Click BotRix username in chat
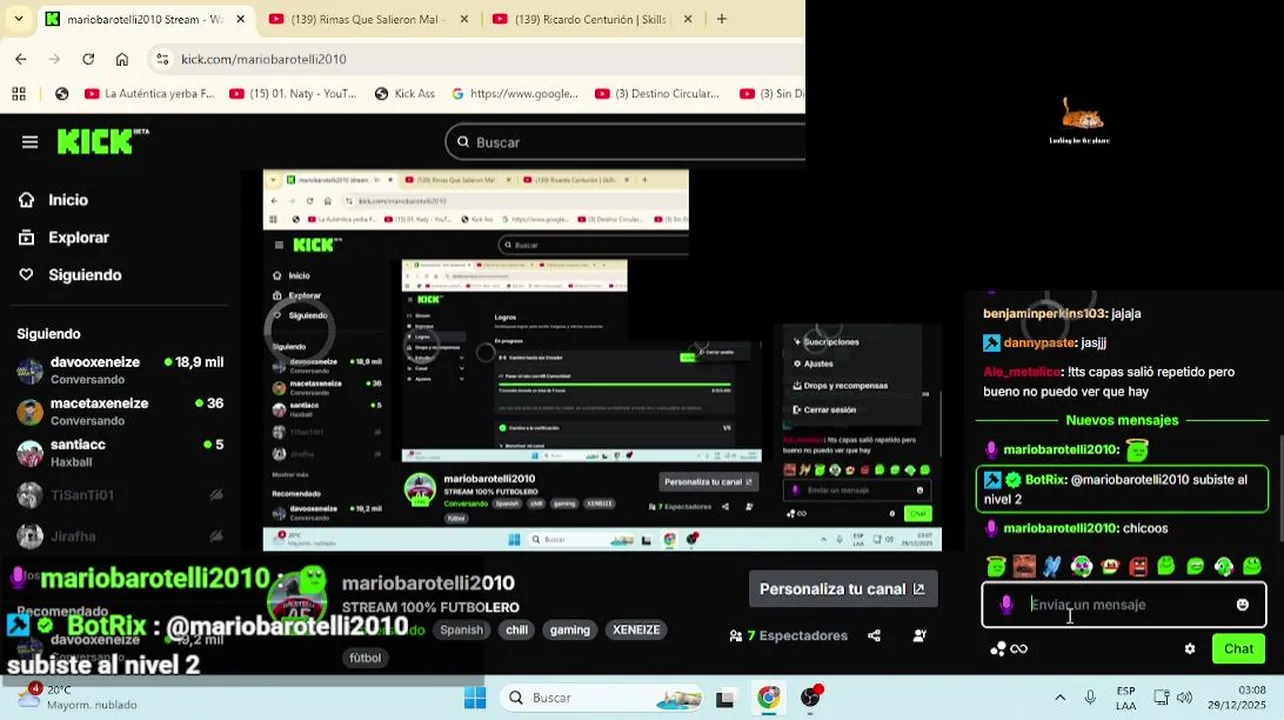This screenshot has height=720, width=1284. [x=1045, y=479]
